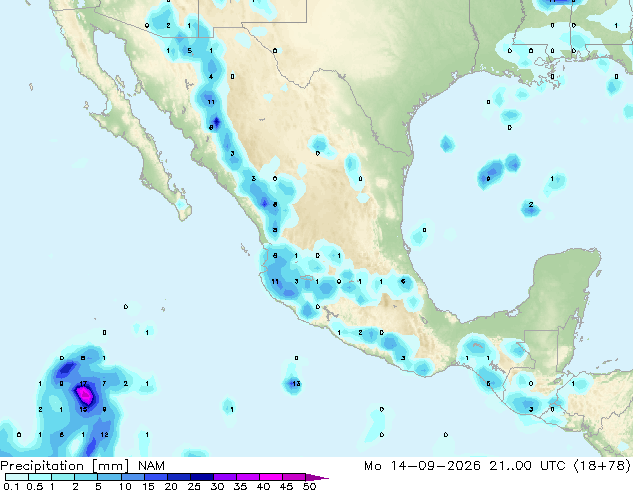Click the 15 value below the magenta core
The height and width of the screenshot is (490, 634).
[x=83, y=409]
